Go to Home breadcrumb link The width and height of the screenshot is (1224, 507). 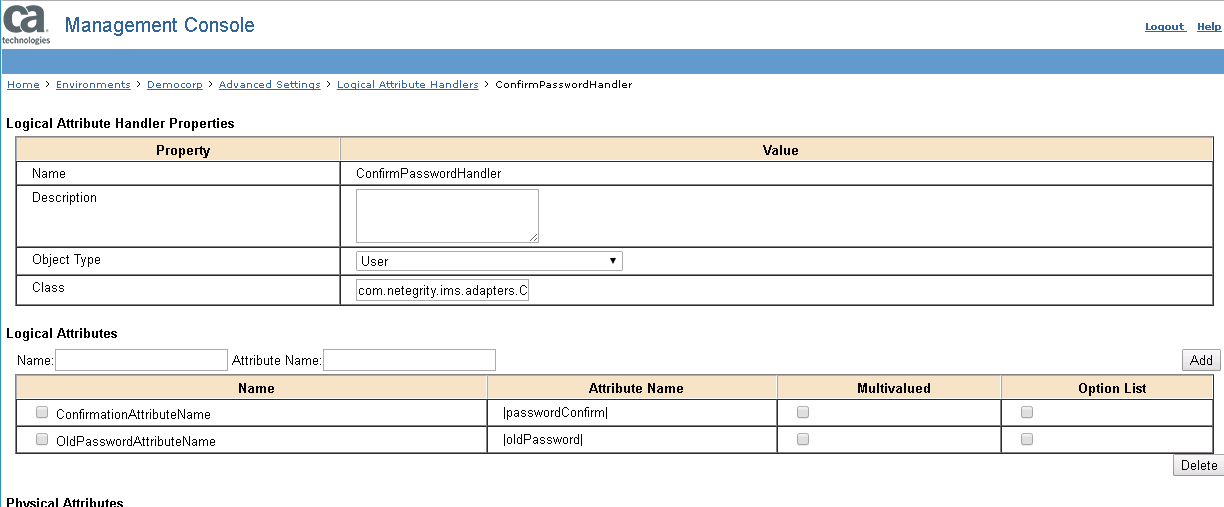click(23, 85)
